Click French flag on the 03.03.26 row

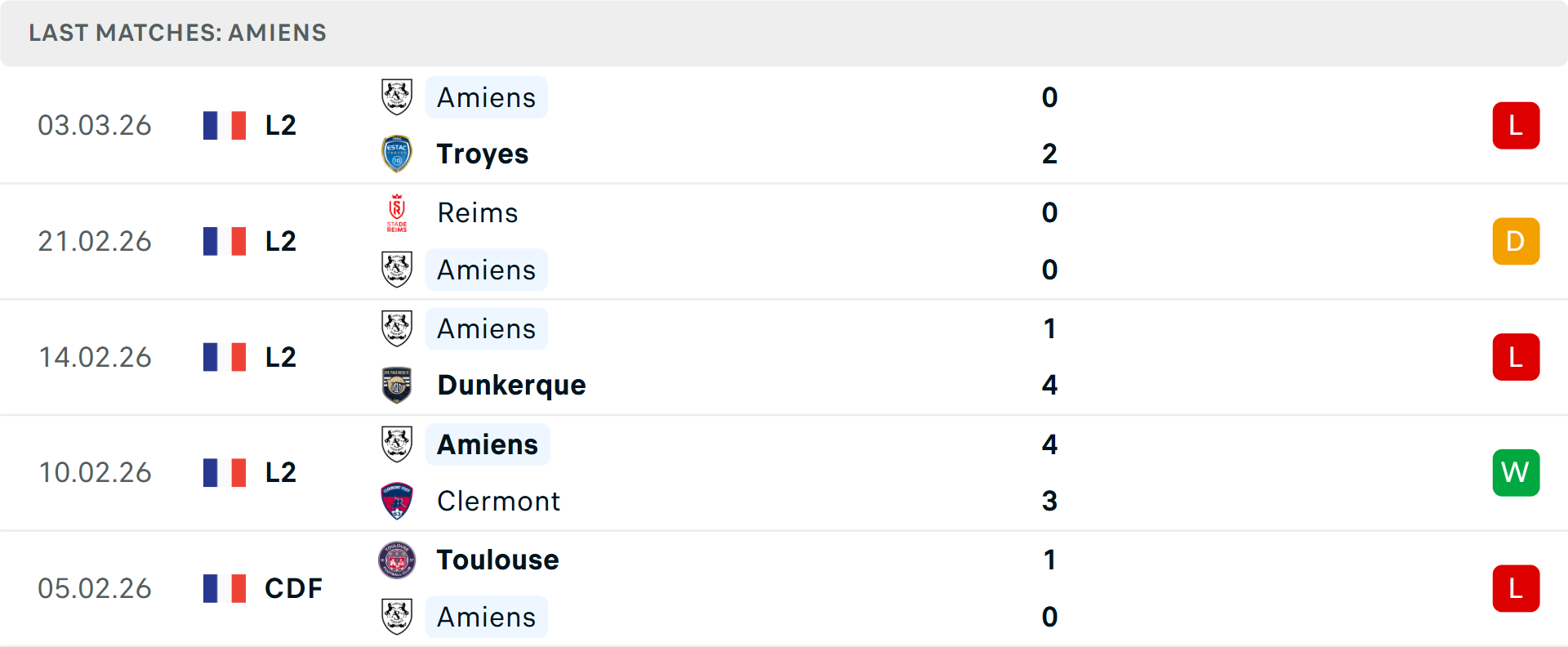point(225,125)
